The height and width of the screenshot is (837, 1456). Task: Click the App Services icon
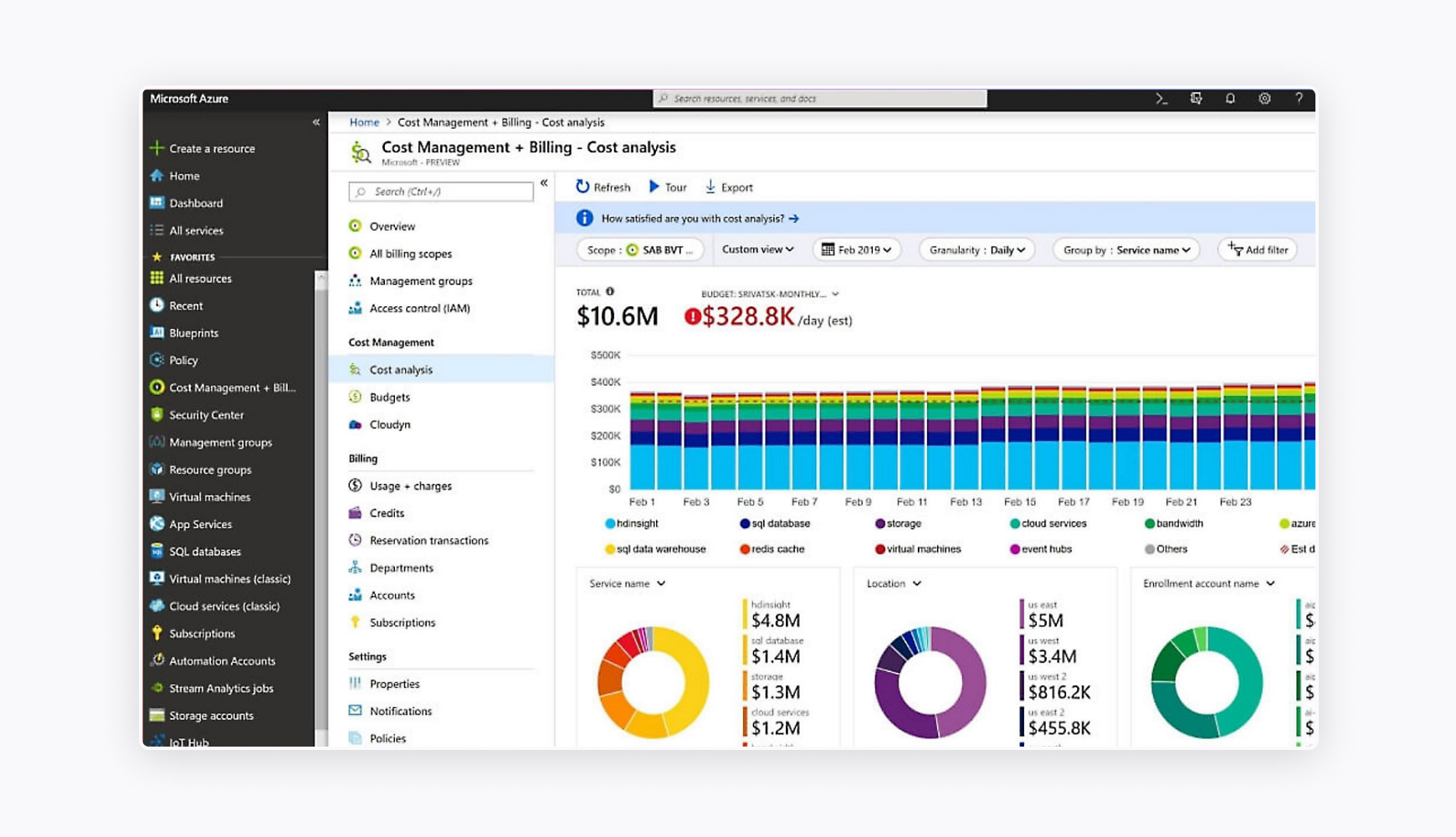tap(156, 524)
